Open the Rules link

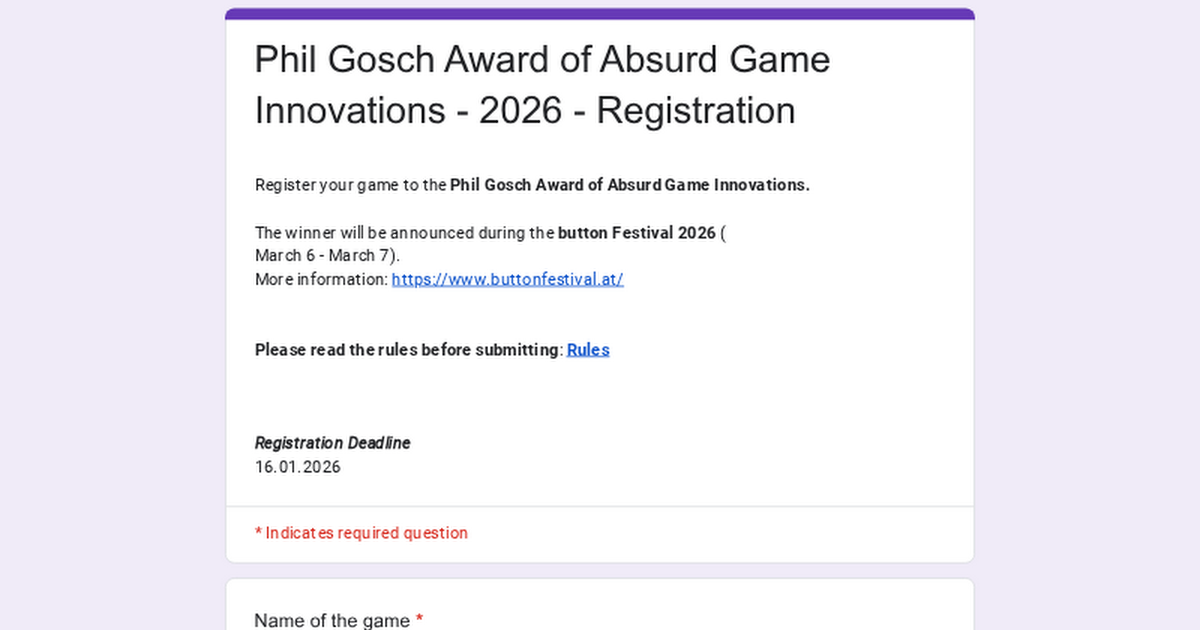click(588, 350)
